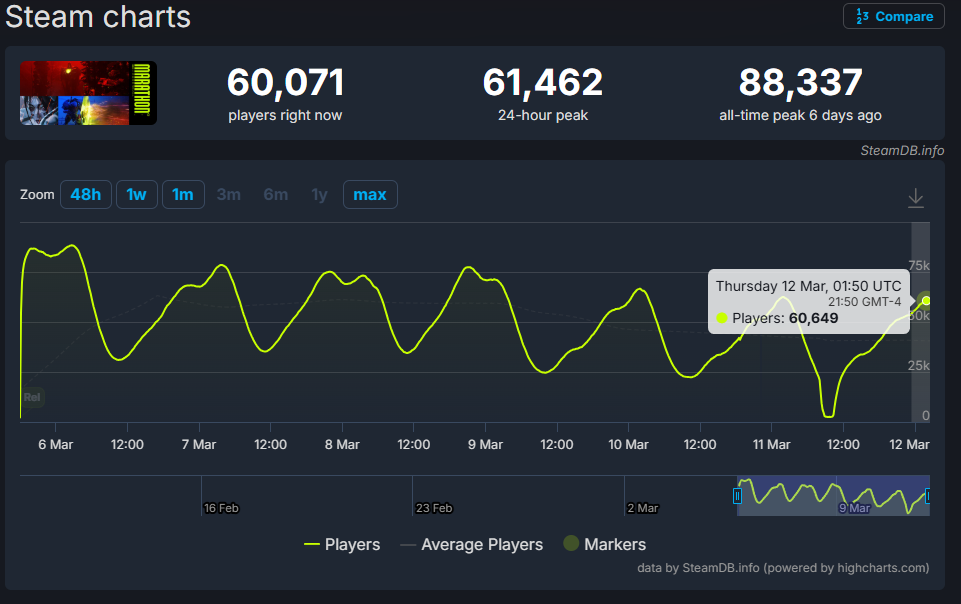The width and height of the screenshot is (961, 604).
Task: Click the '10 Mar' axis label
Action: (628, 445)
